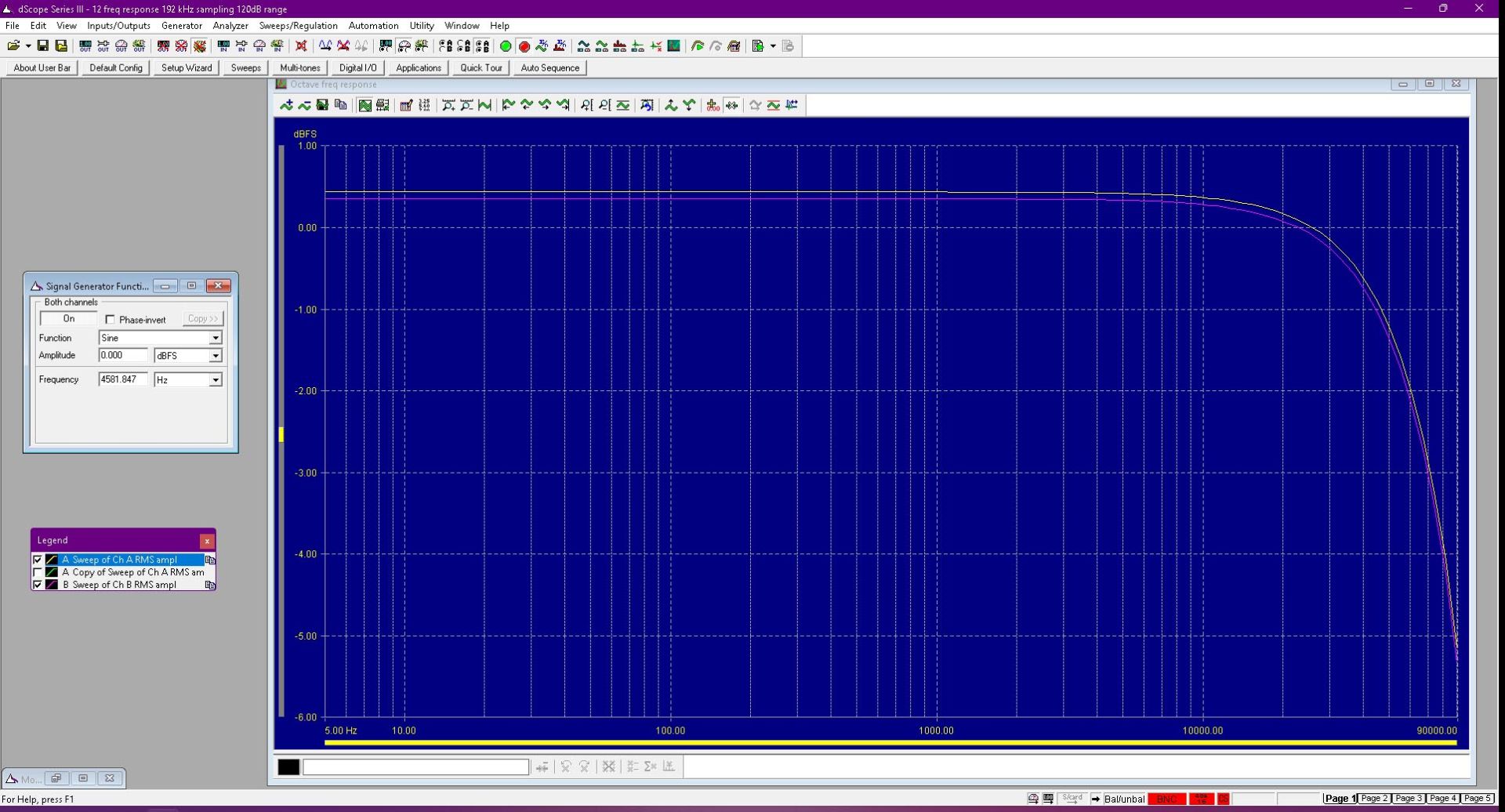Click copy icon beside Ch A sweep legend
Viewport: 1505px width, 812px height.
(210, 560)
